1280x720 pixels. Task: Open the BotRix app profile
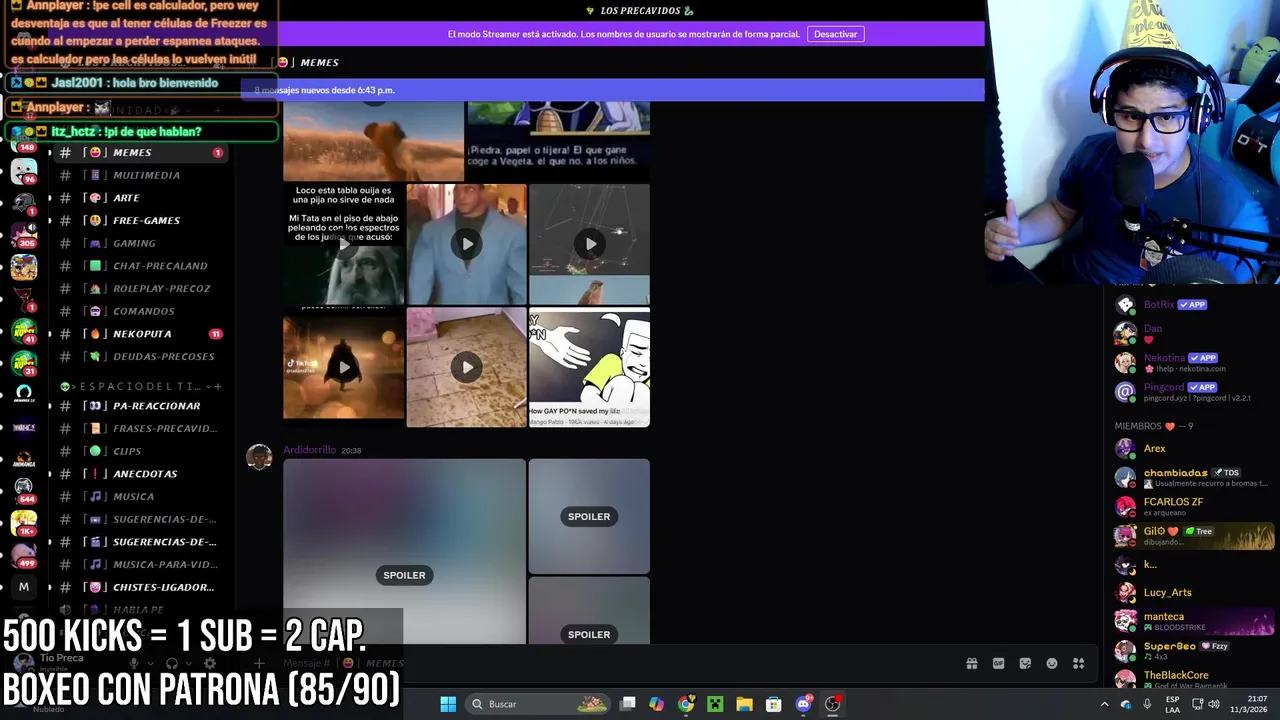coord(1193,305)
